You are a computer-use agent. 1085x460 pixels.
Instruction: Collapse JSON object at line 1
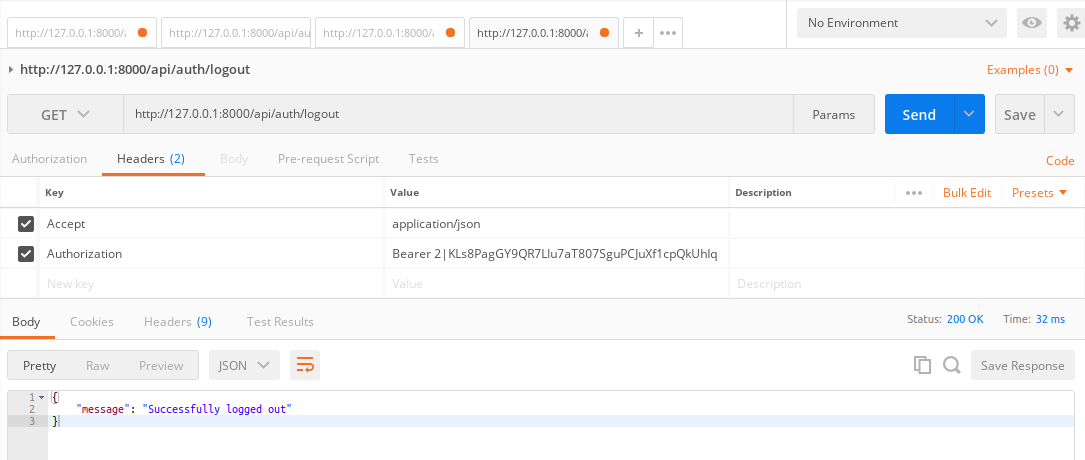click(41, 397)
